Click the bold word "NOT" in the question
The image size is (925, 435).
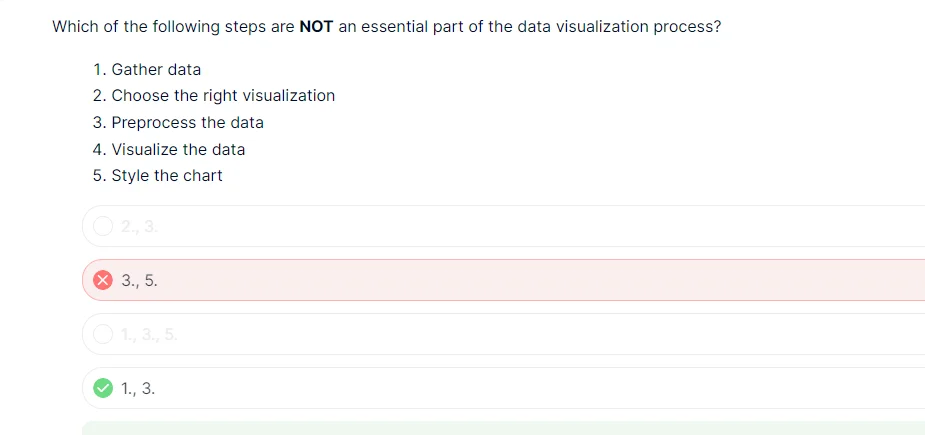point(316,27)
